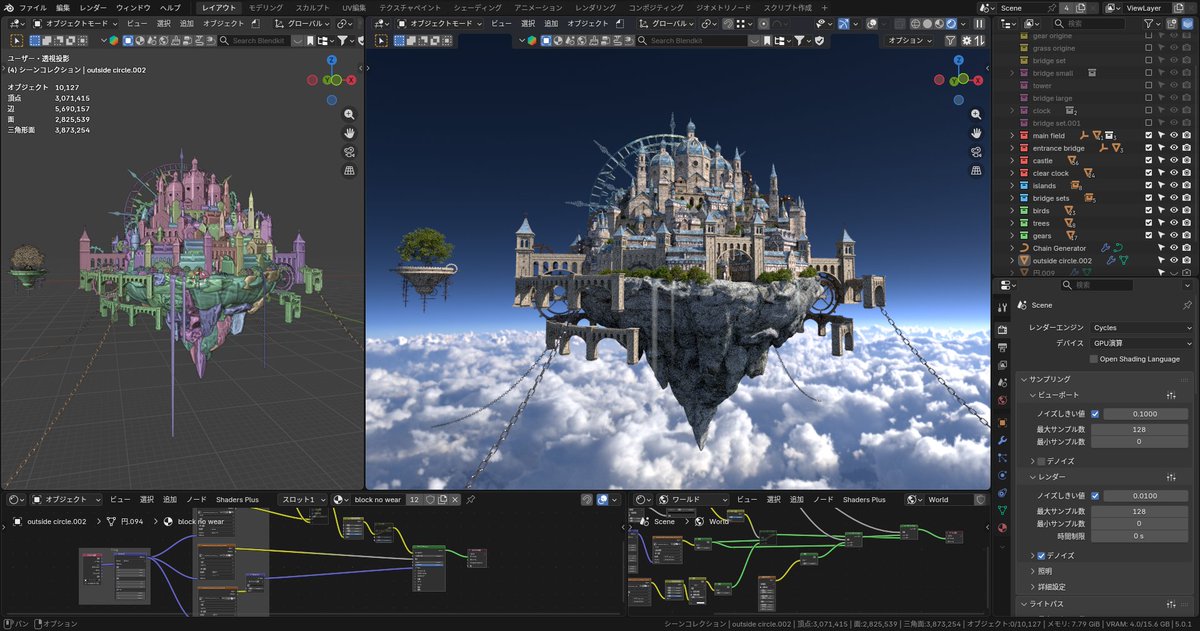The width and height of the screenshot is (1200, 631).
Task: Open the スロット1 material slot dropdown
Action: point(302,499)
